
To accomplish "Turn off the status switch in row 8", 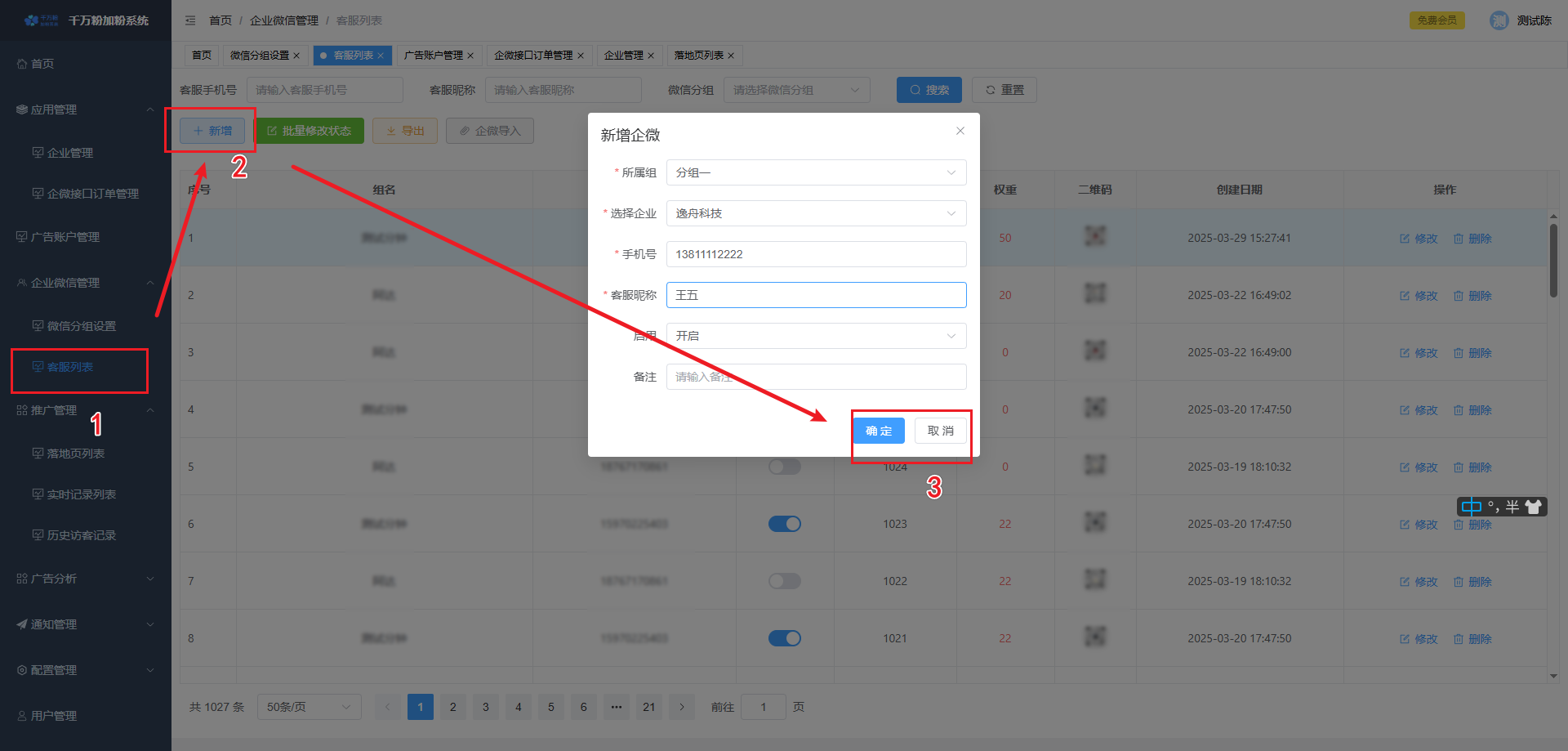I will (784, 638).
